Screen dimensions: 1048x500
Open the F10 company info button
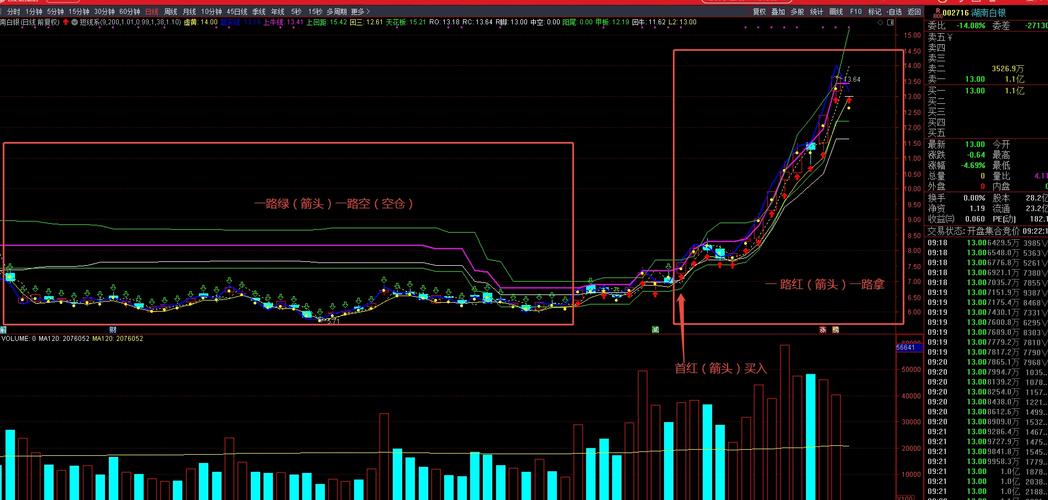point(855,12)
